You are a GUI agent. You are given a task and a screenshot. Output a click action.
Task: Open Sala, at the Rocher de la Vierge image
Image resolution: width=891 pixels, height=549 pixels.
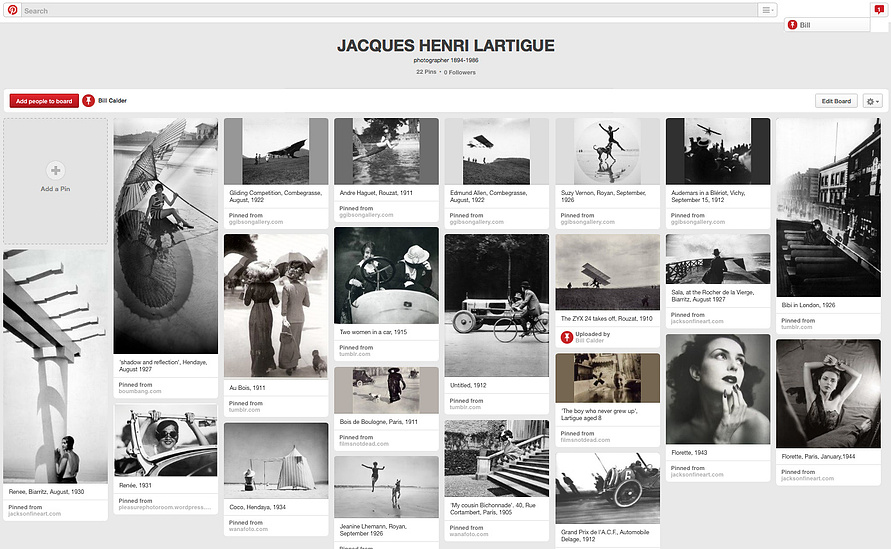[x=718, y=259]
